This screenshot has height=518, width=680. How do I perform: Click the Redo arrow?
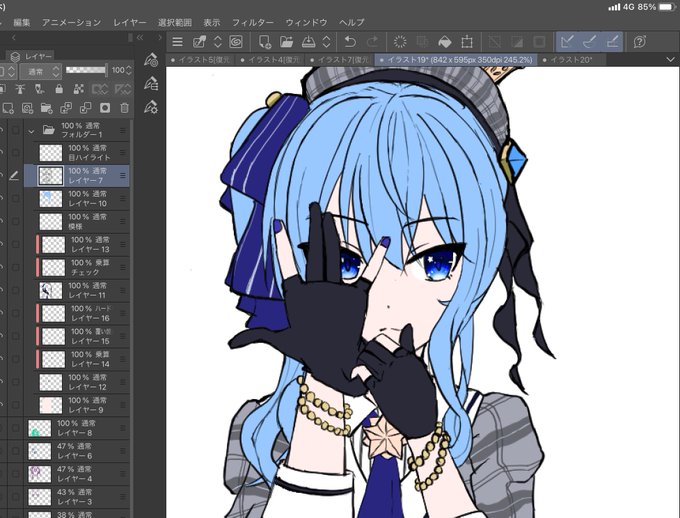(x=372, y=42)
